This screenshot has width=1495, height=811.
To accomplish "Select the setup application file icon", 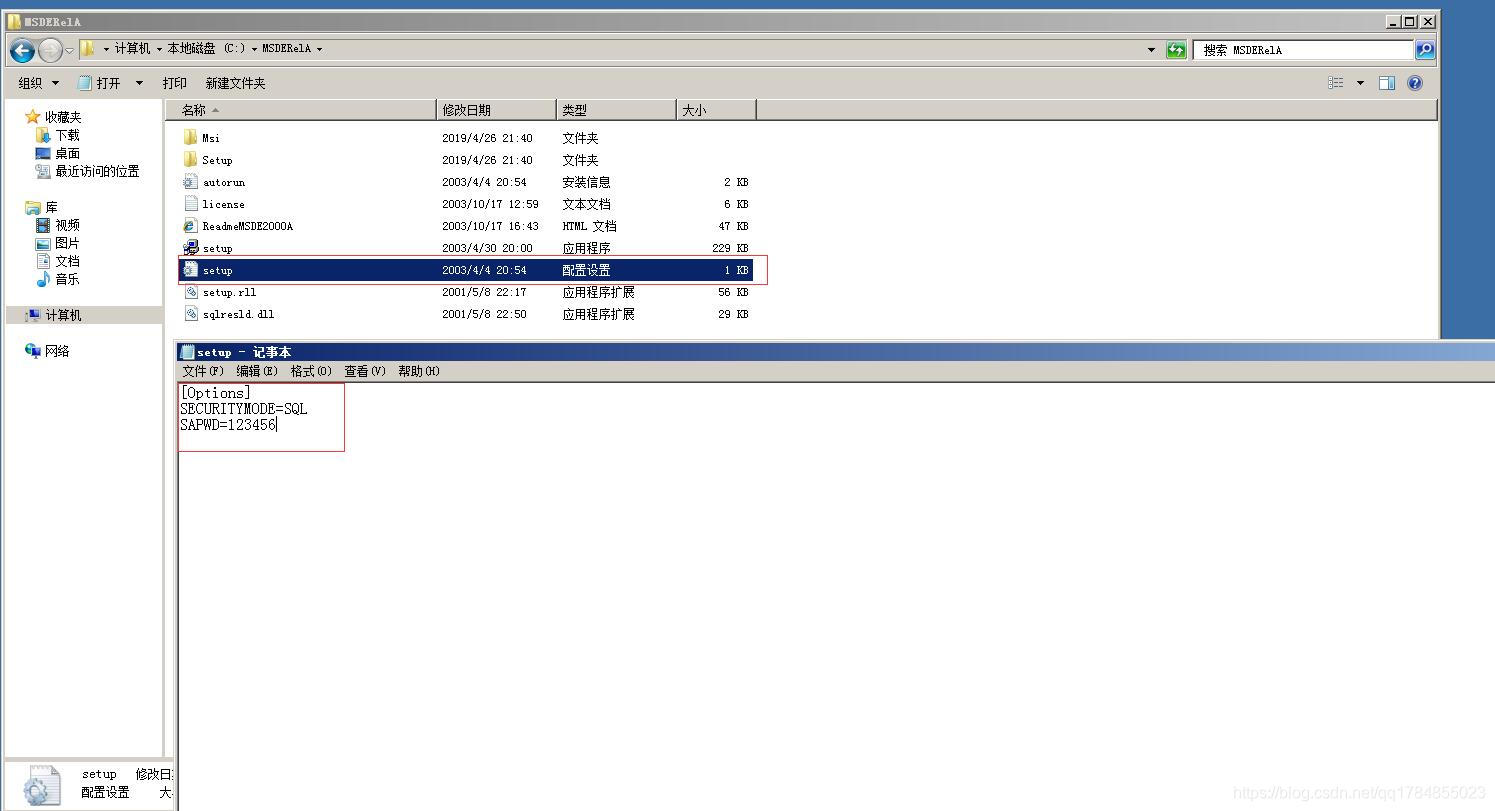I will (x=190, y=248).
